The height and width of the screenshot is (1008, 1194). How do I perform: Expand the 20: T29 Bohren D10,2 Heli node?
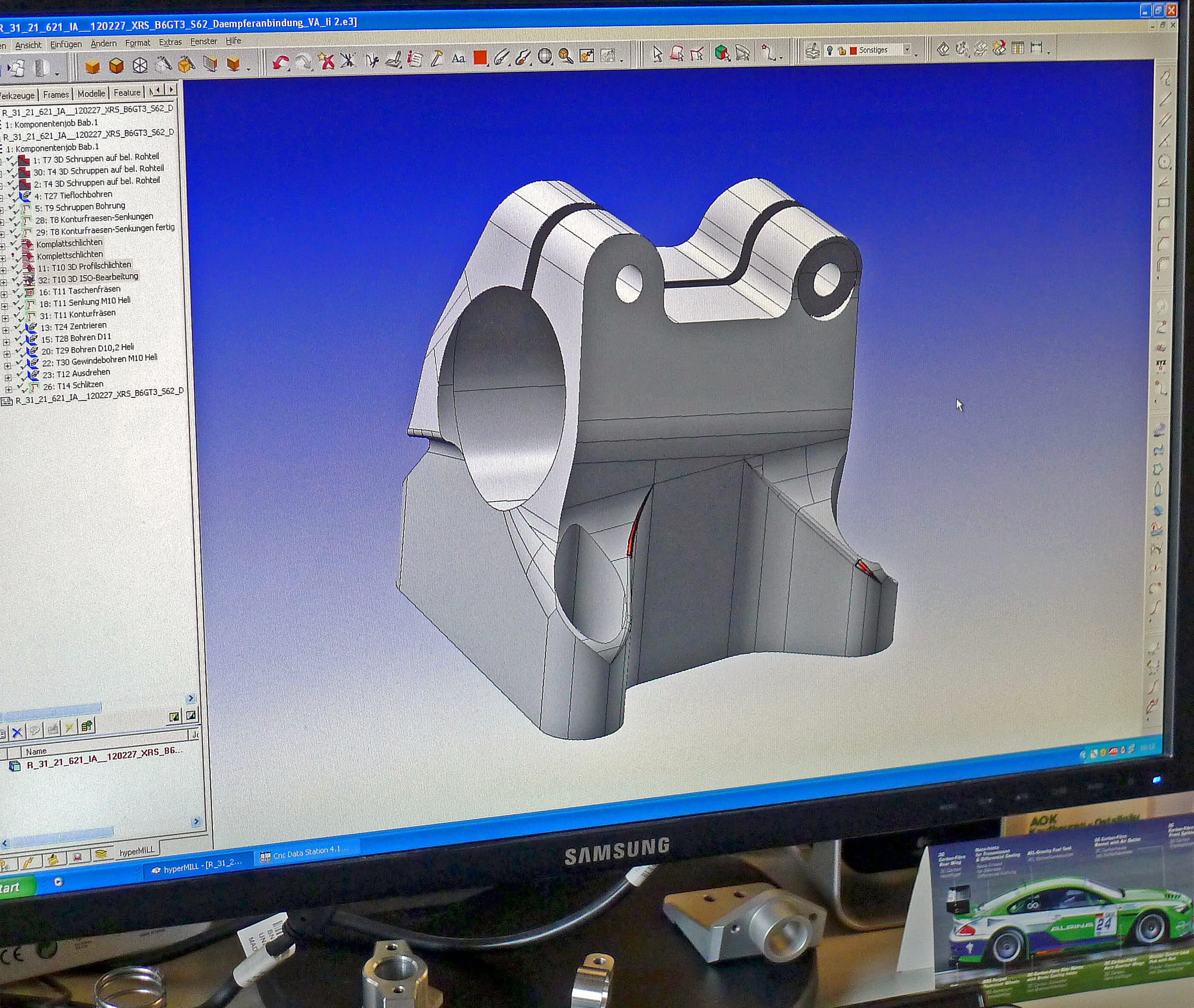coord(7,354)
